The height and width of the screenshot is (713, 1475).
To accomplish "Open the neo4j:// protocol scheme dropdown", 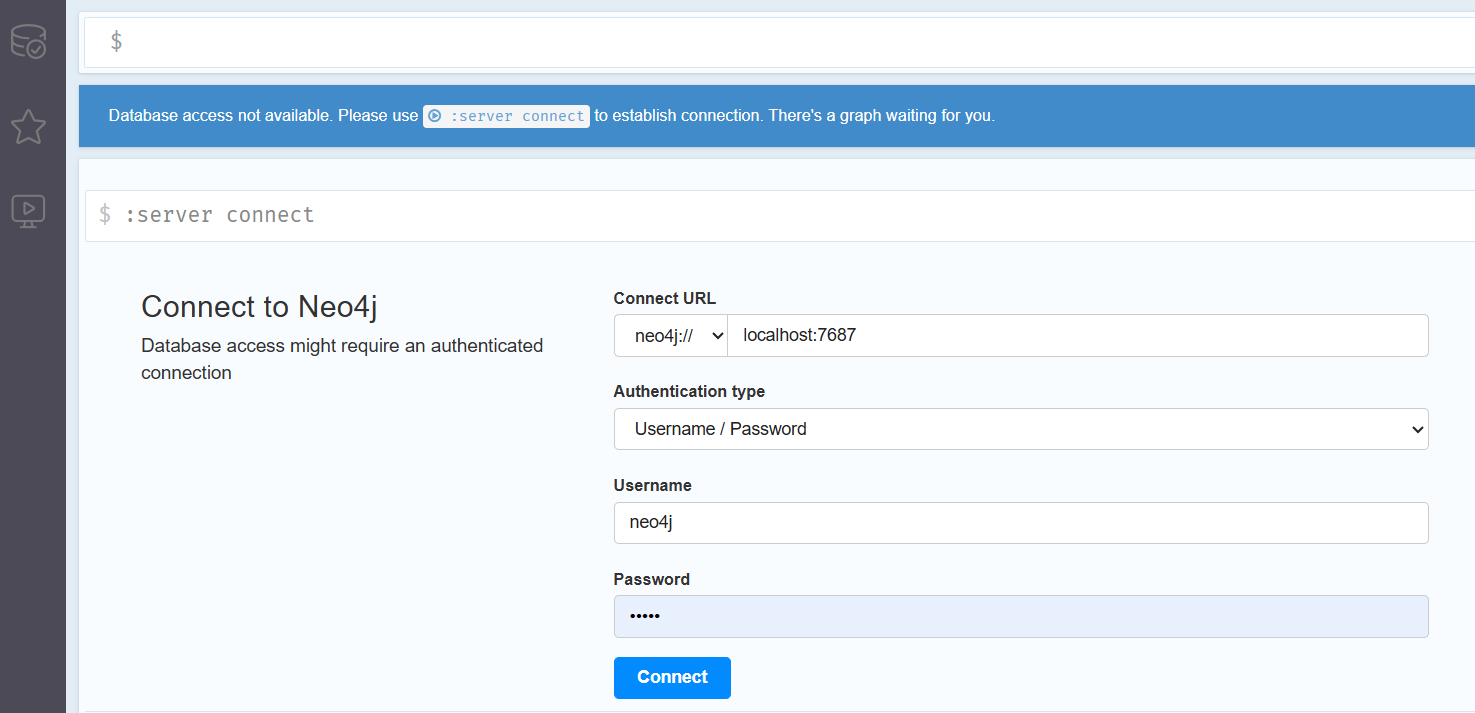I will (670, 335).
